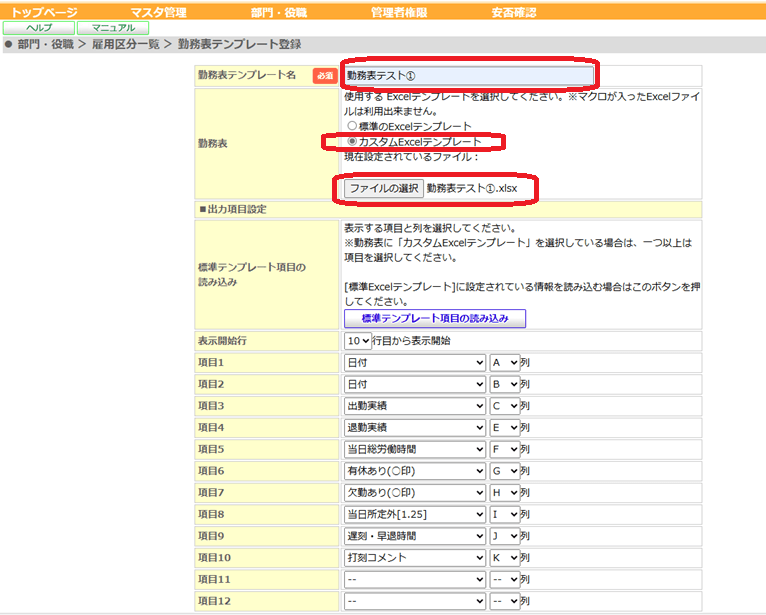
Task: Select the カスタムExcelテンプレート radio option
Action: point(352,142)
